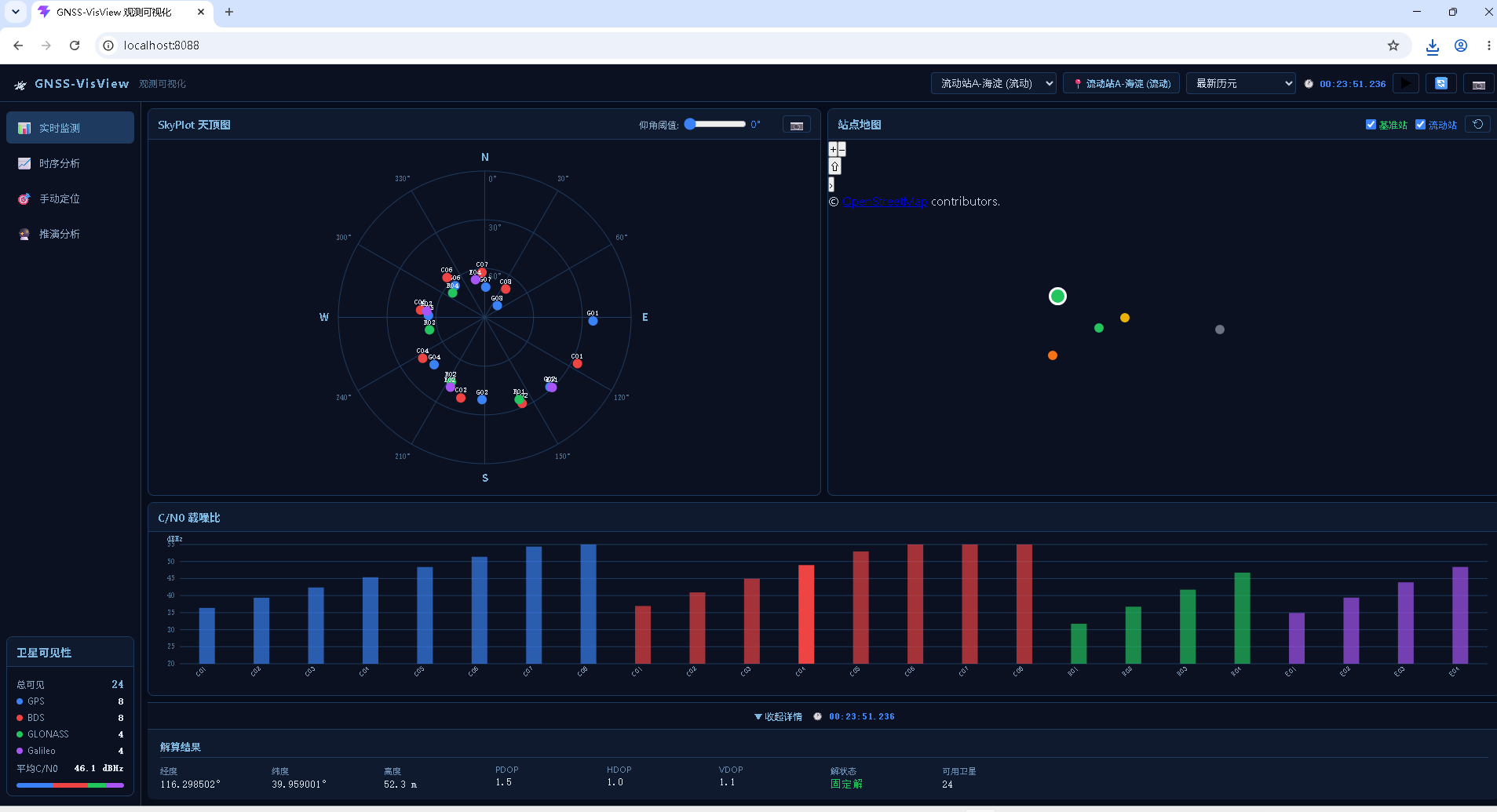The image size is (1497, 812).
Task: Select the GNSS-VisView browser tab
Action: click(122, 13)
